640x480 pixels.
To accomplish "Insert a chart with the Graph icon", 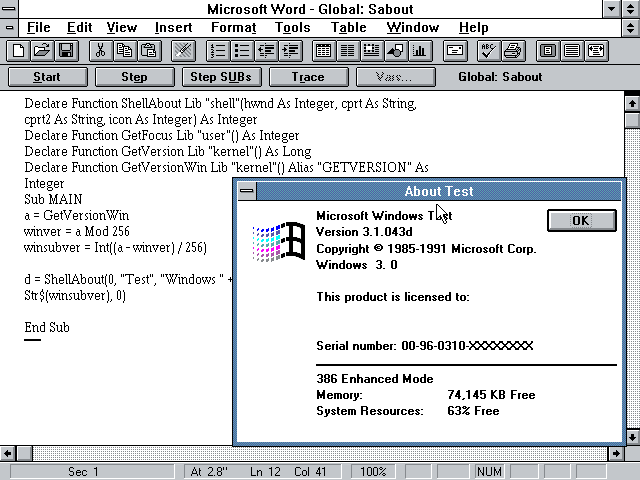I will tap(420, 51).
